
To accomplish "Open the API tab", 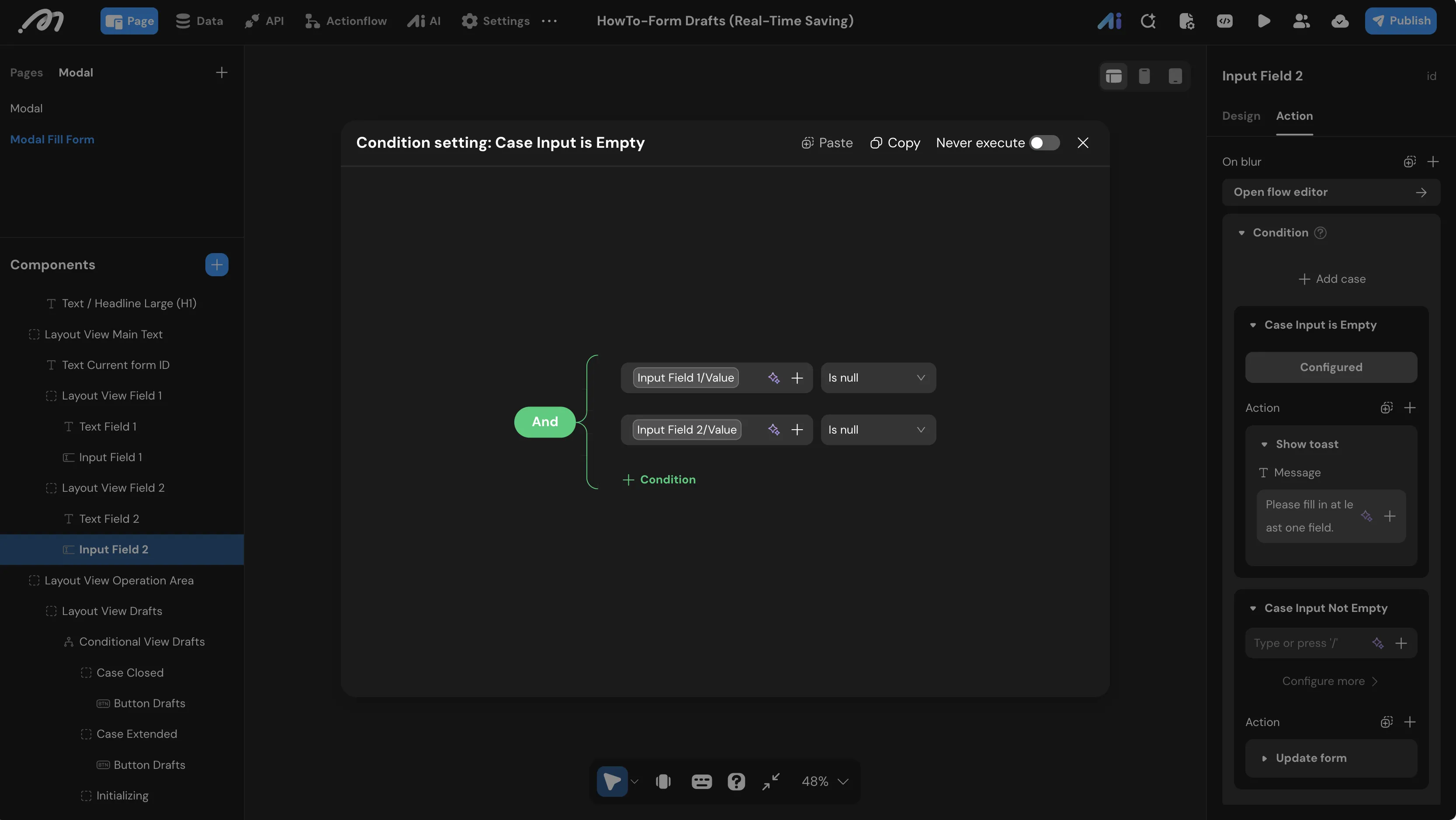I will click(264, 21).
